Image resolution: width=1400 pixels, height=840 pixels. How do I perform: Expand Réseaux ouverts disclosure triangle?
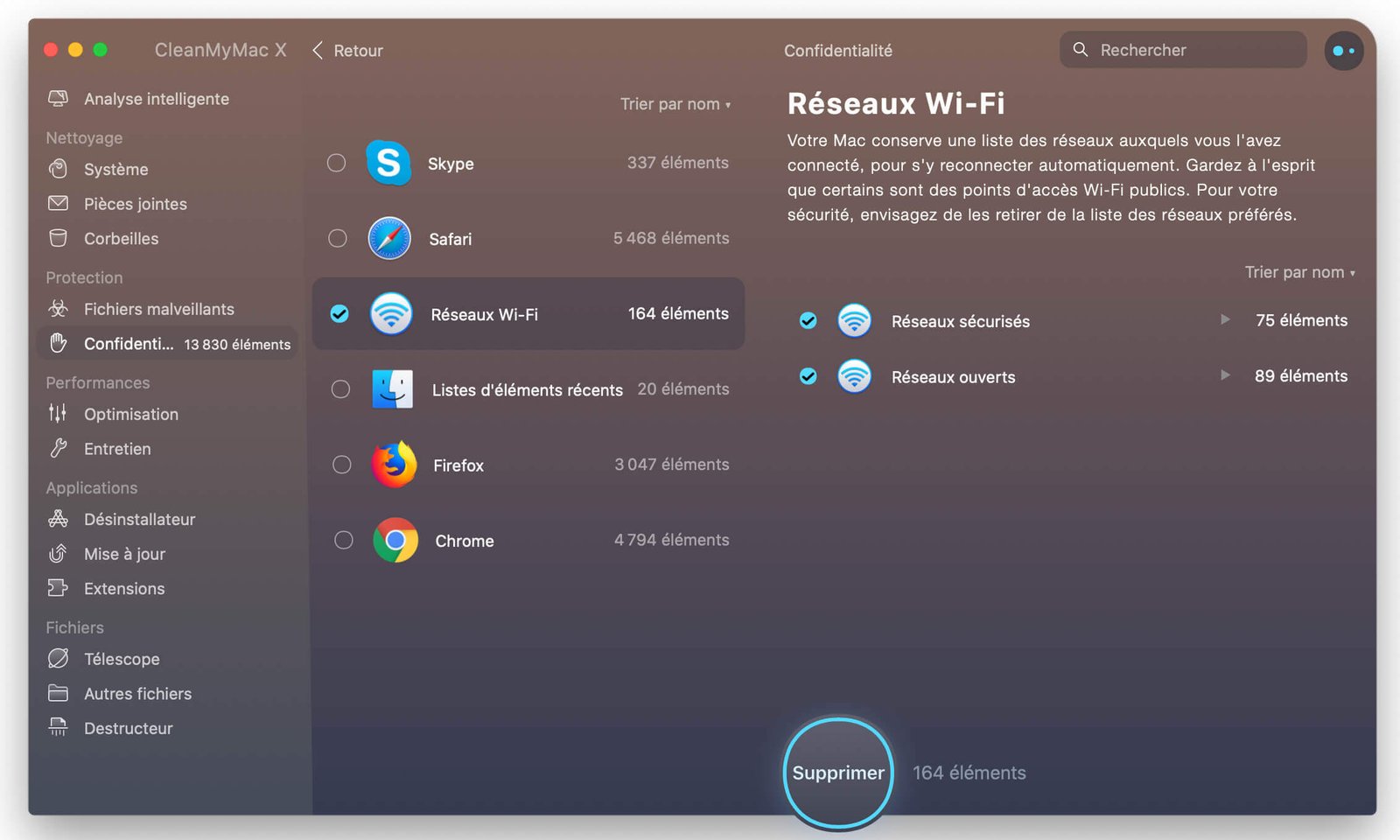point(1226,374)
